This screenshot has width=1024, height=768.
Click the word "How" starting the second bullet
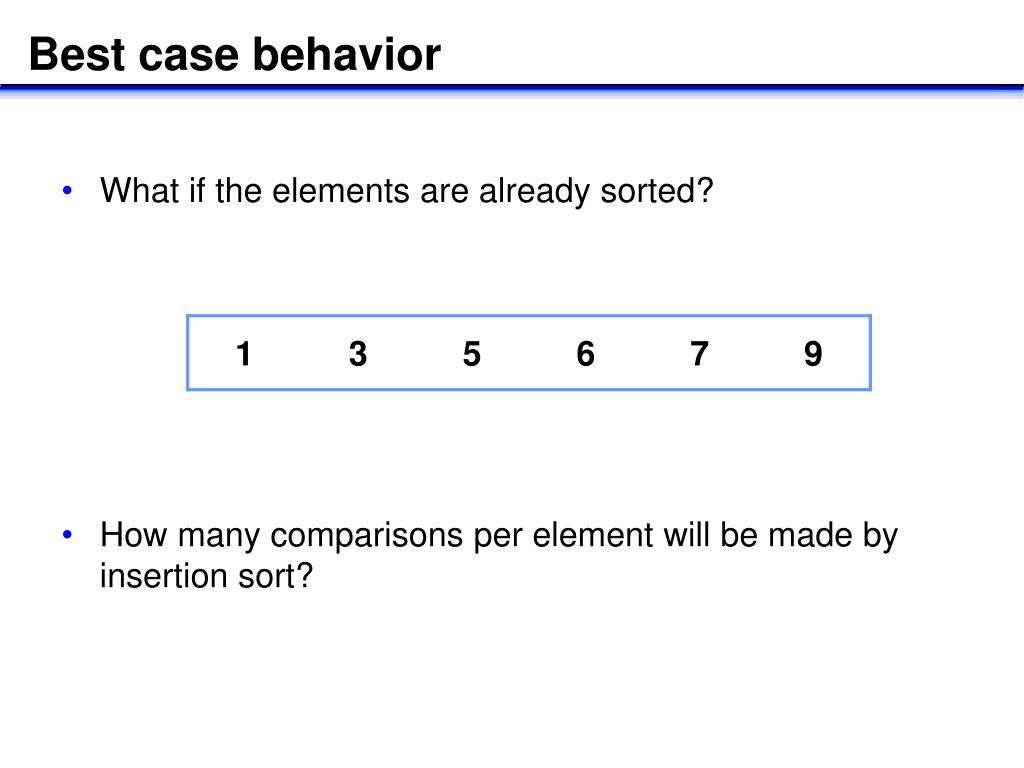pyautogui.click(x=134, y=535)
